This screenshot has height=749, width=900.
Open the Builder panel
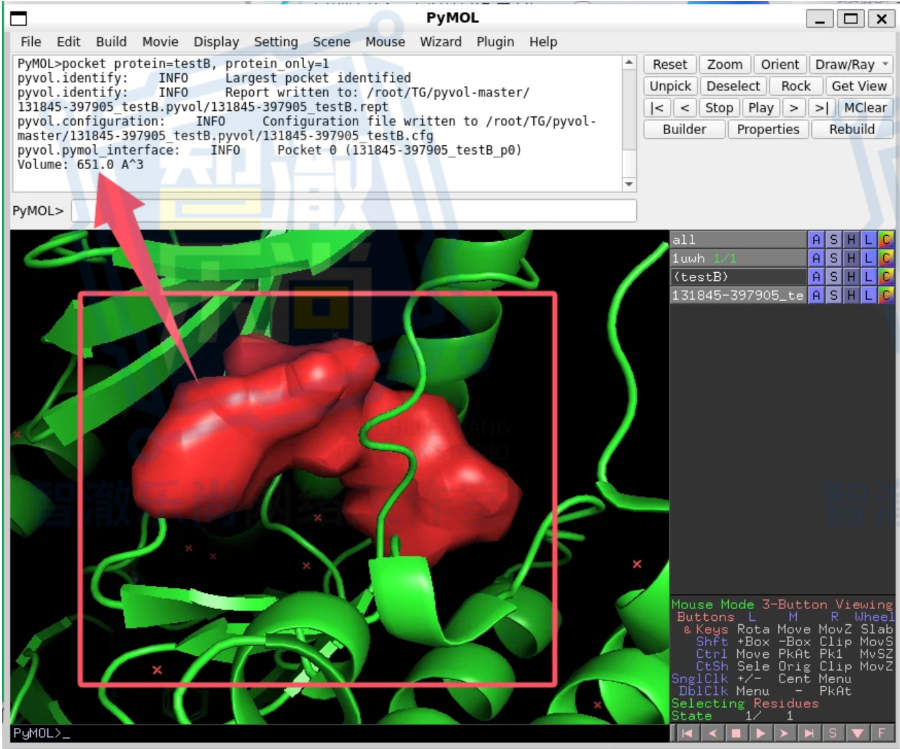[x=684, y=129]
